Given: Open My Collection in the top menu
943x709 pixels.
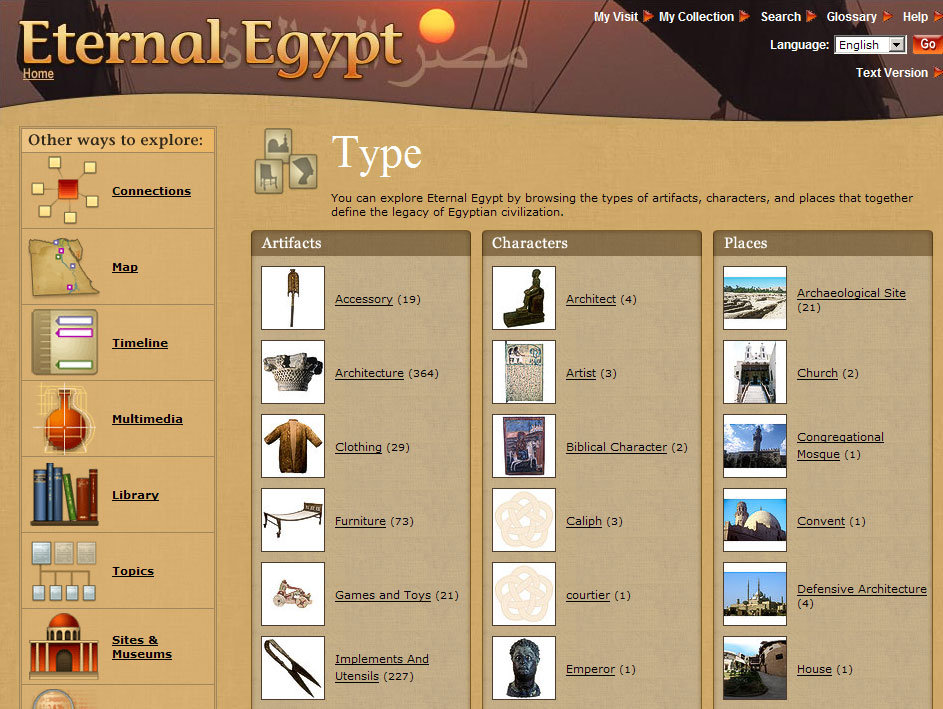Looking at the screenshot, I should (696, 17).
